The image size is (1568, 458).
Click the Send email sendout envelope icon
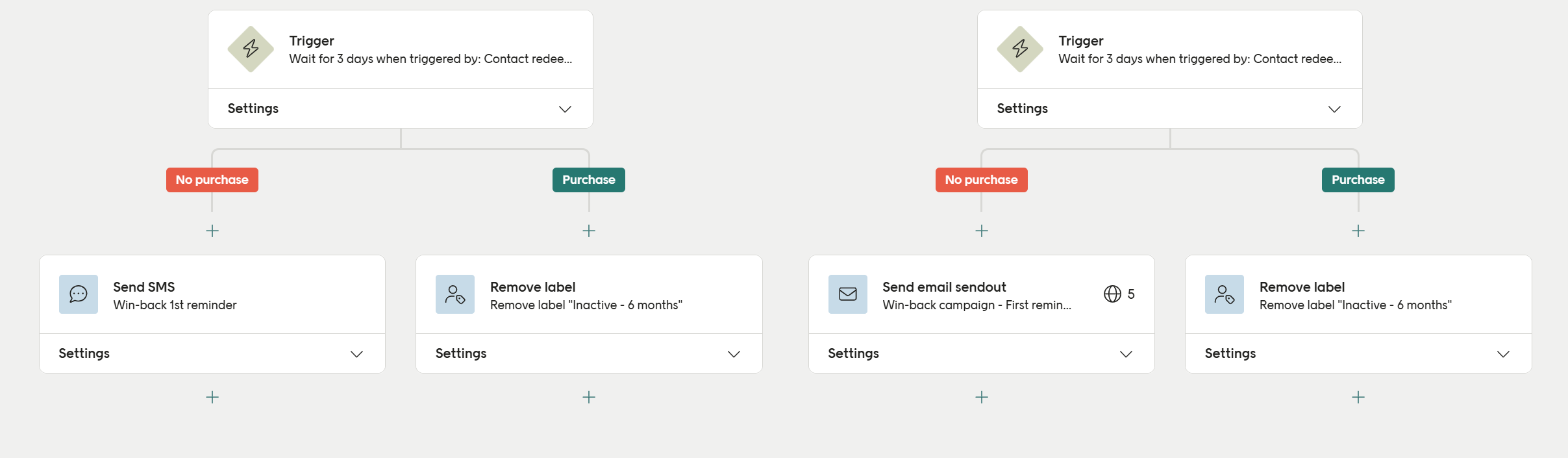click(848, 294)
